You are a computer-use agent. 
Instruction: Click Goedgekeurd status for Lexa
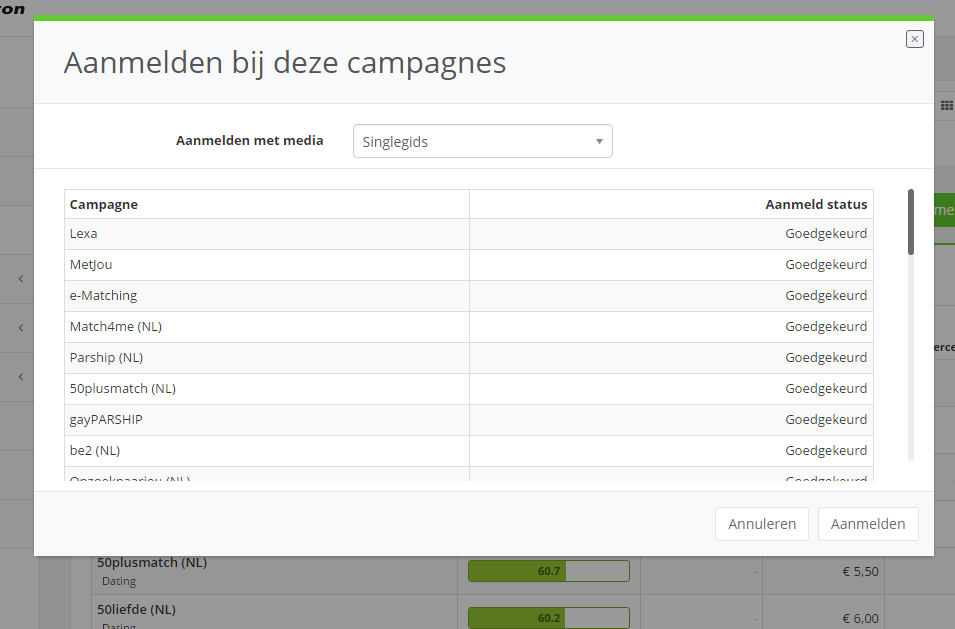tap(826, 234)
